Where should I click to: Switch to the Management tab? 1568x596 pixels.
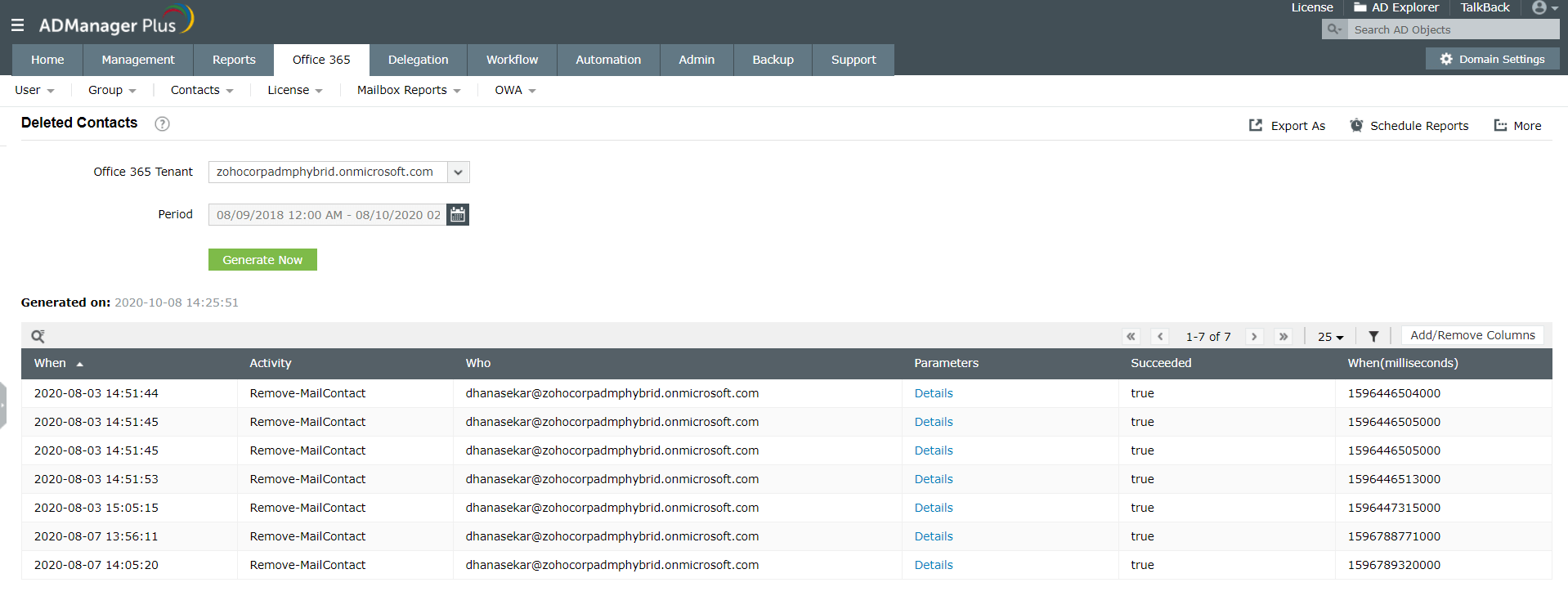tap(138, 60)
